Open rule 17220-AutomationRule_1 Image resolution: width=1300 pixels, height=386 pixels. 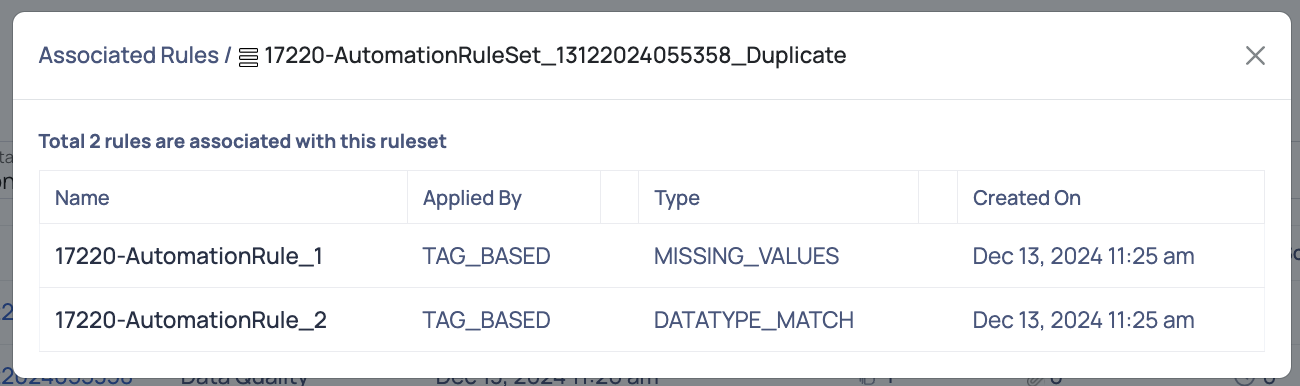(x=189, y=256)
